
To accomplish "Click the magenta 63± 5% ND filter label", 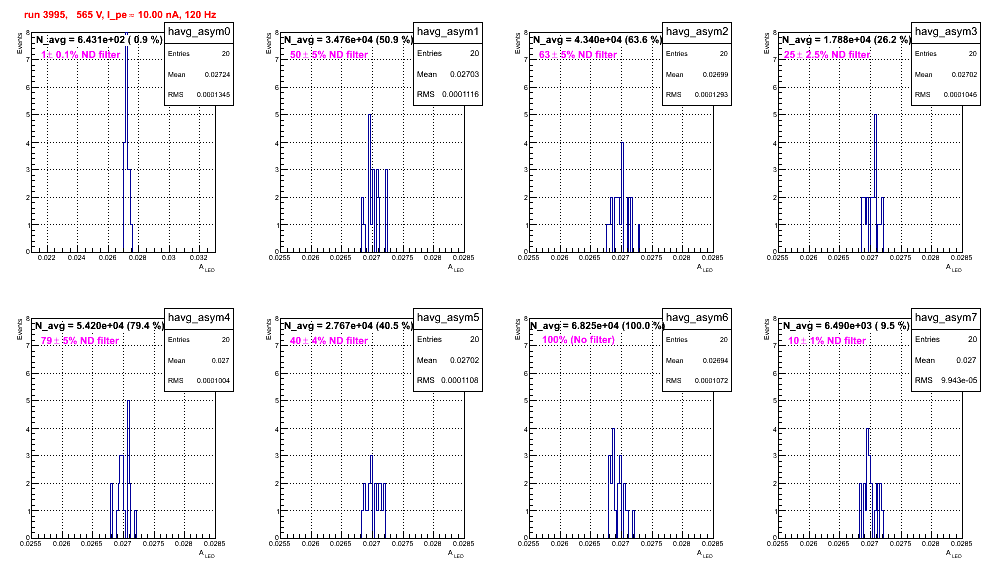I will 578,55.
